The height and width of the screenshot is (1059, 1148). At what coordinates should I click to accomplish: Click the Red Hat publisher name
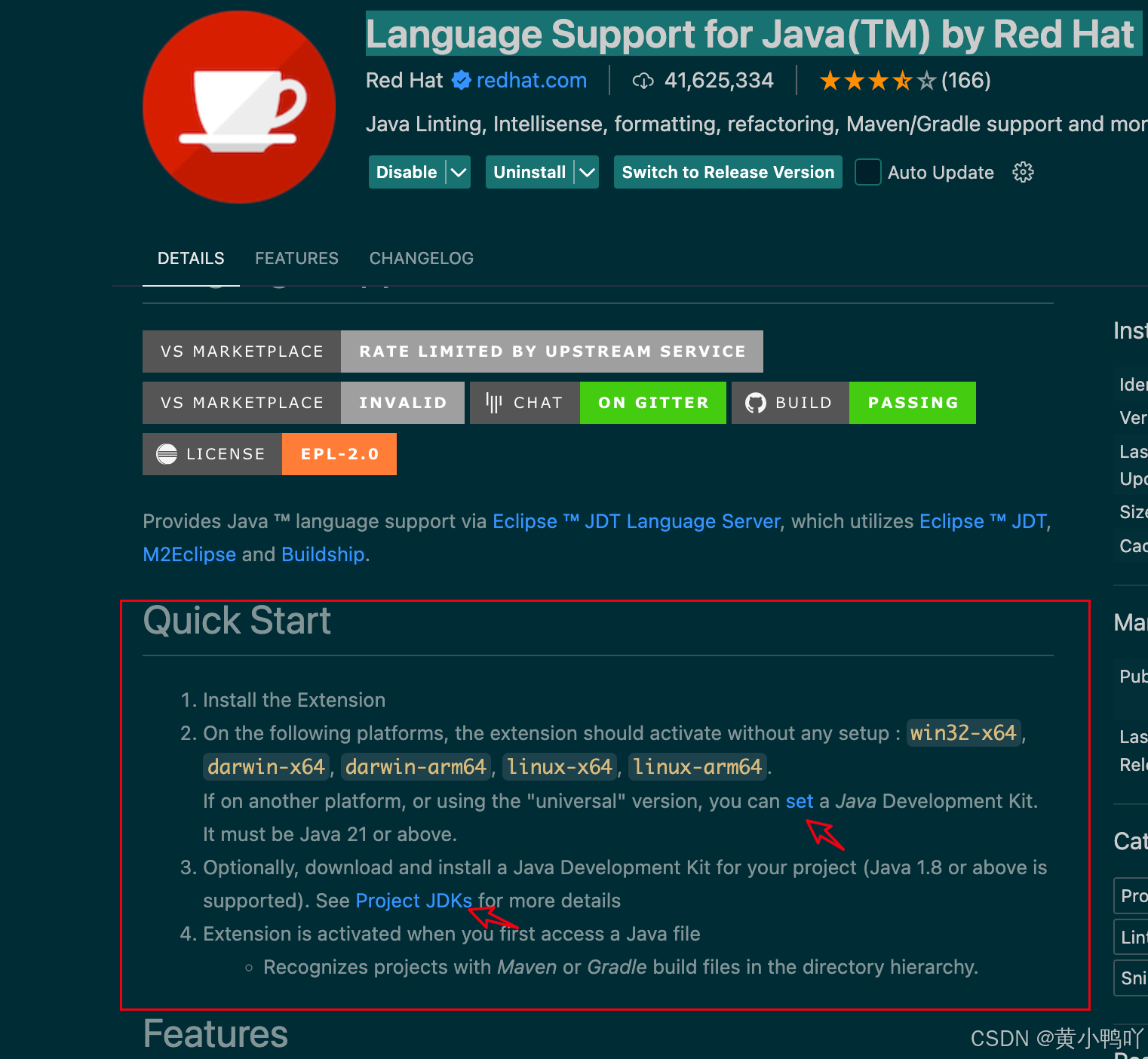point(404,80)
